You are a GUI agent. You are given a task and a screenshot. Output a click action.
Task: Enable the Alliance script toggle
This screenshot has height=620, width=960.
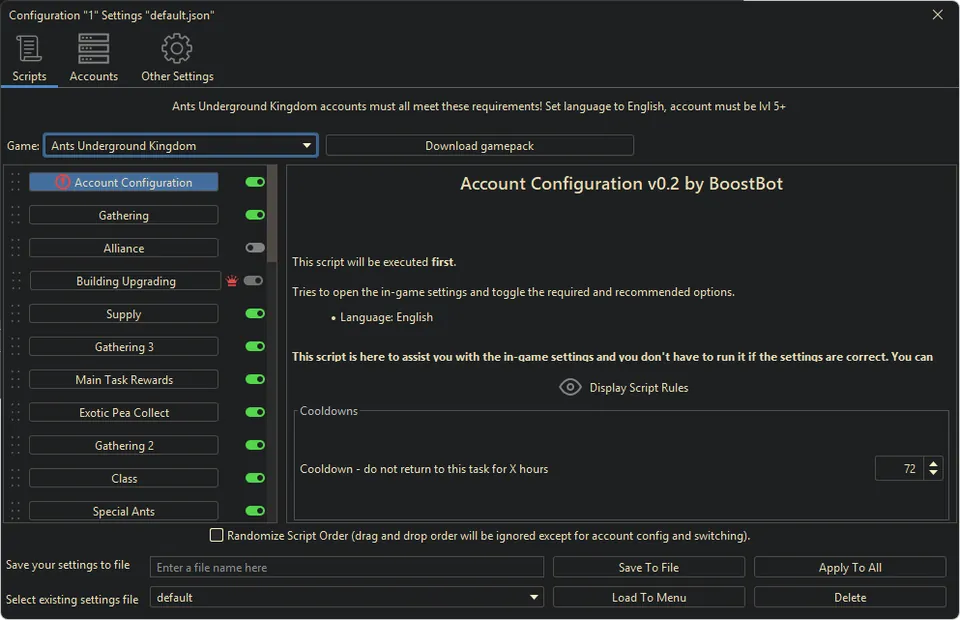coord(255,248)
